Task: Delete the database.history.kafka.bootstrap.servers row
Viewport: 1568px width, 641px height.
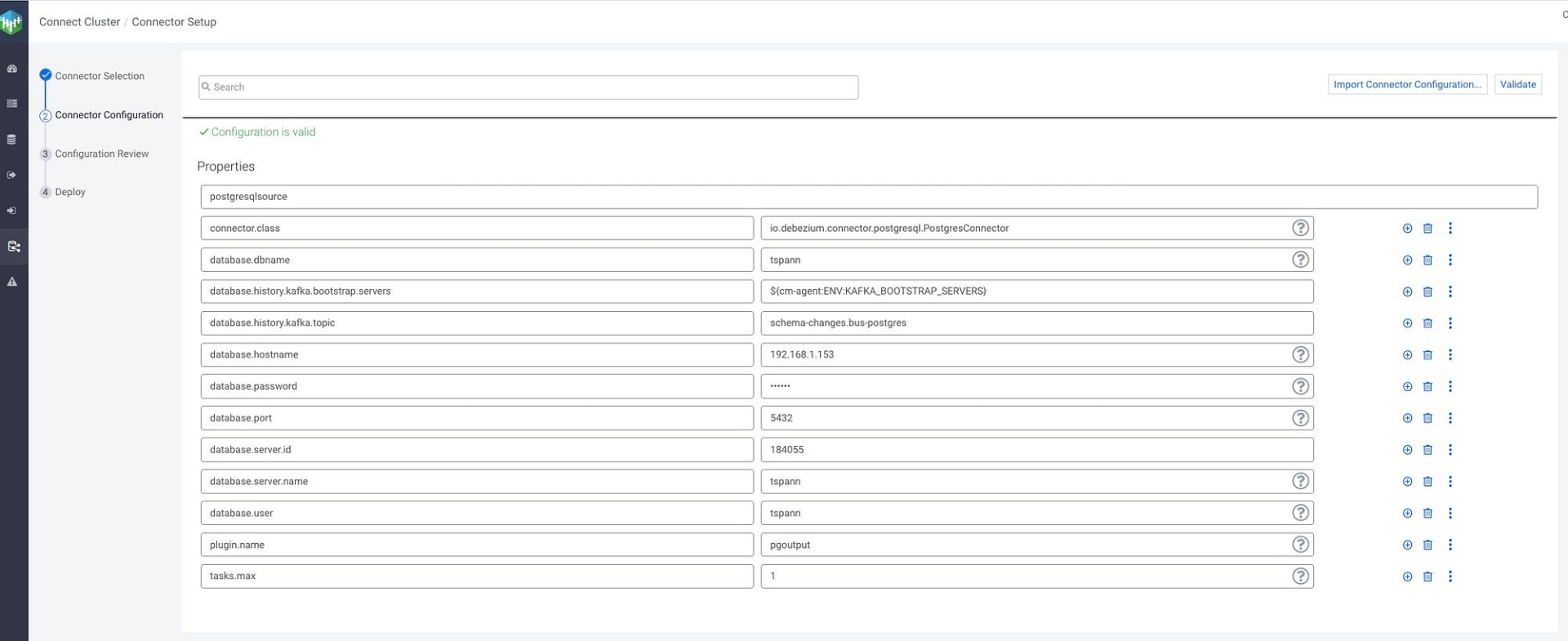Action: click(1428, 292)
